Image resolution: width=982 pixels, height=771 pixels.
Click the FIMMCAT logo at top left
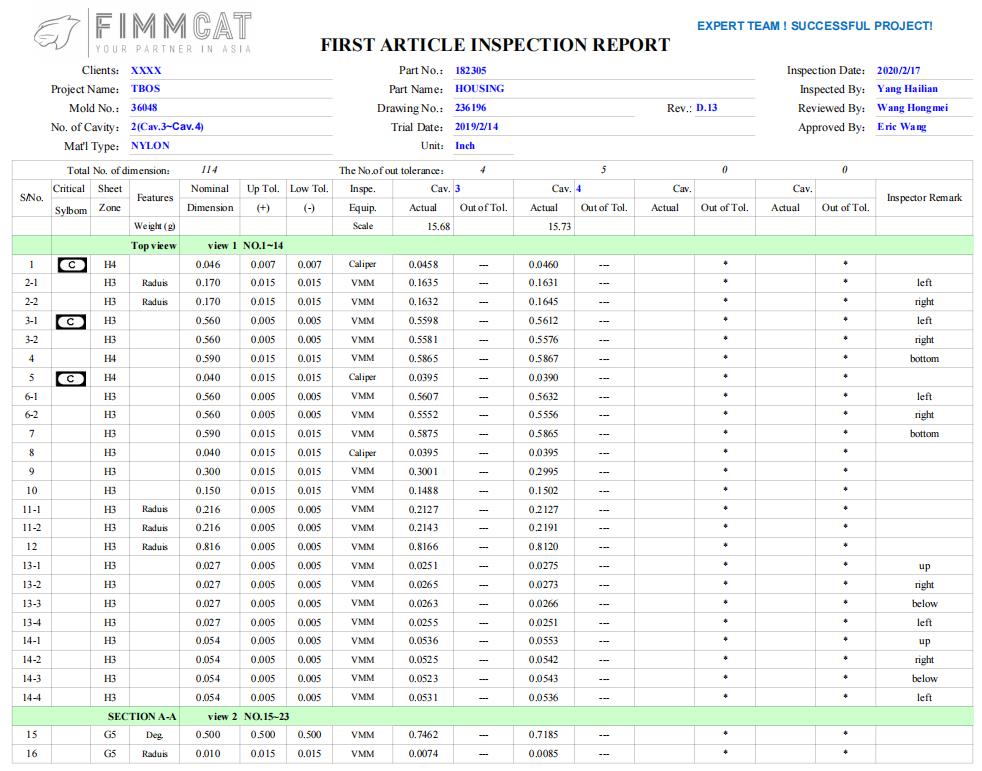coord(143,33)
